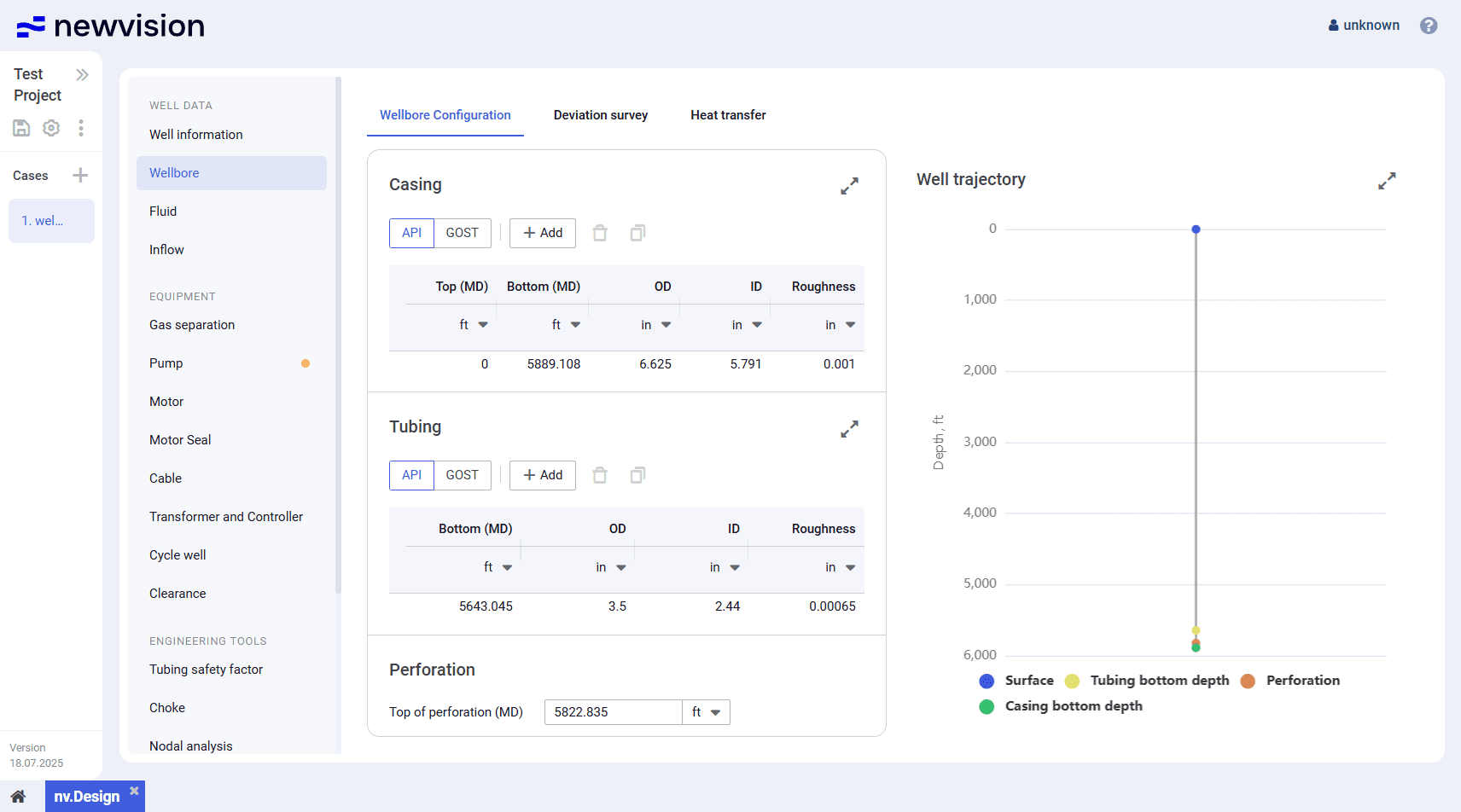Collapse the project sidebar panel
1461x812 pixels.
82,75
